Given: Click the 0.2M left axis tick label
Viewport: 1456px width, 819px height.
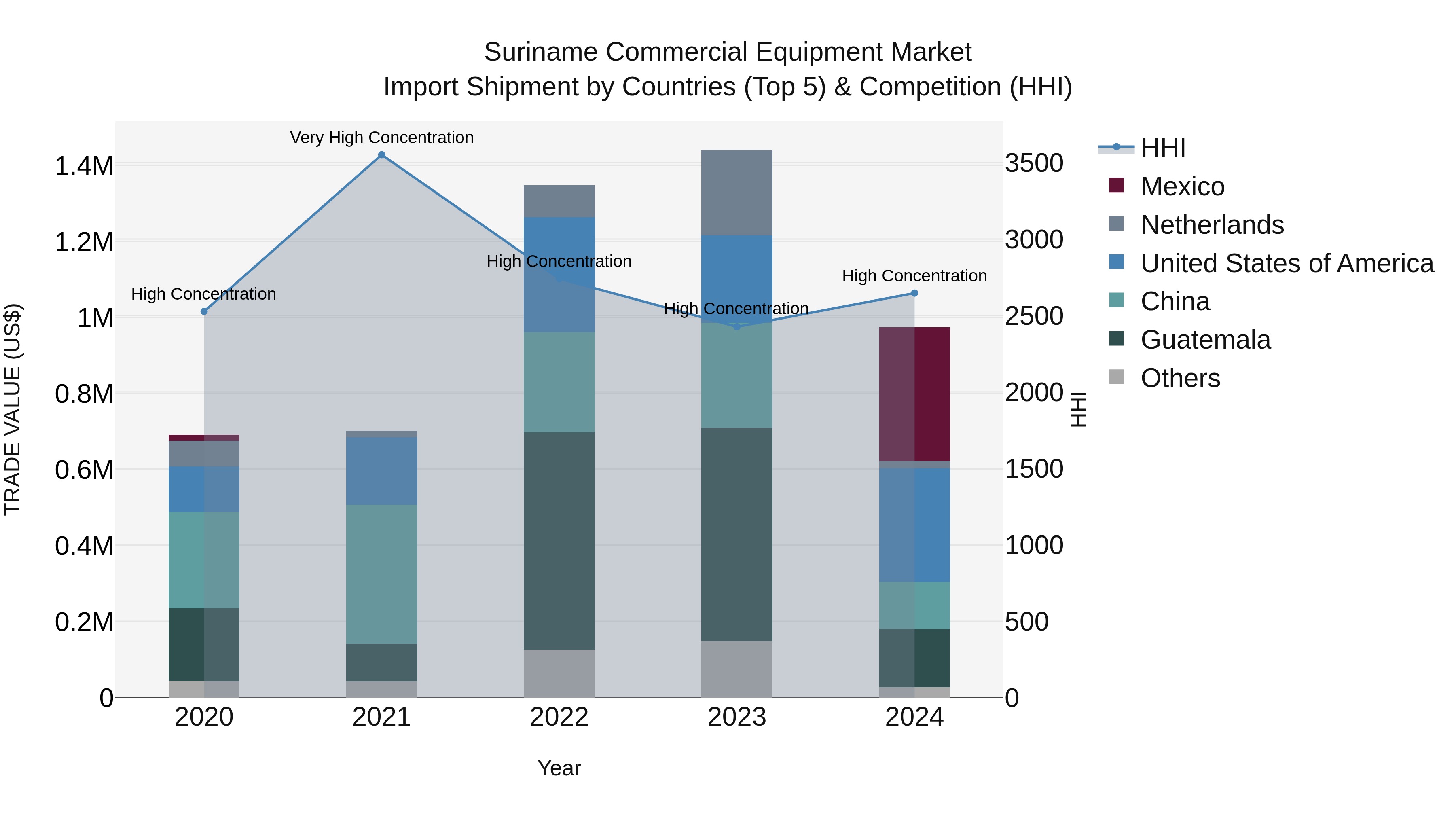Looking at the screenshot, I should (84, 622).
